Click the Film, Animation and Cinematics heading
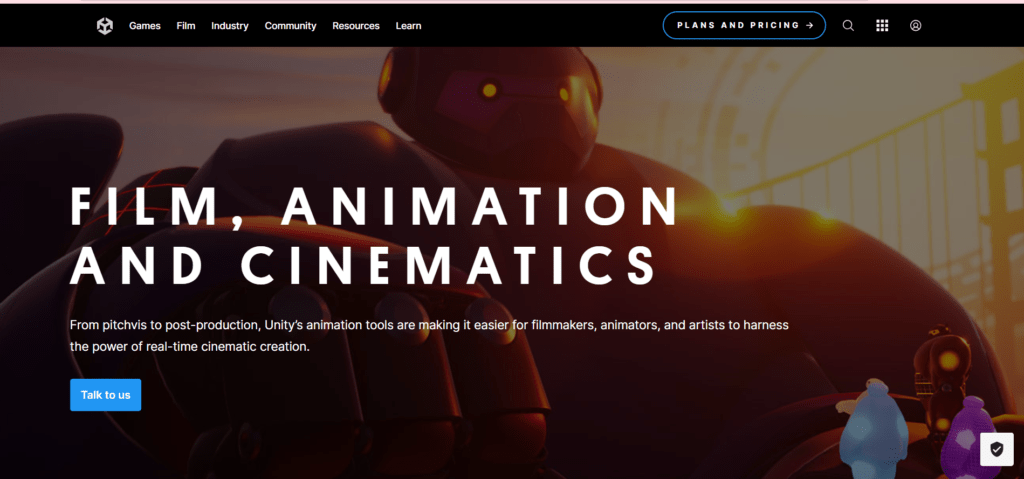 point(374,235)
